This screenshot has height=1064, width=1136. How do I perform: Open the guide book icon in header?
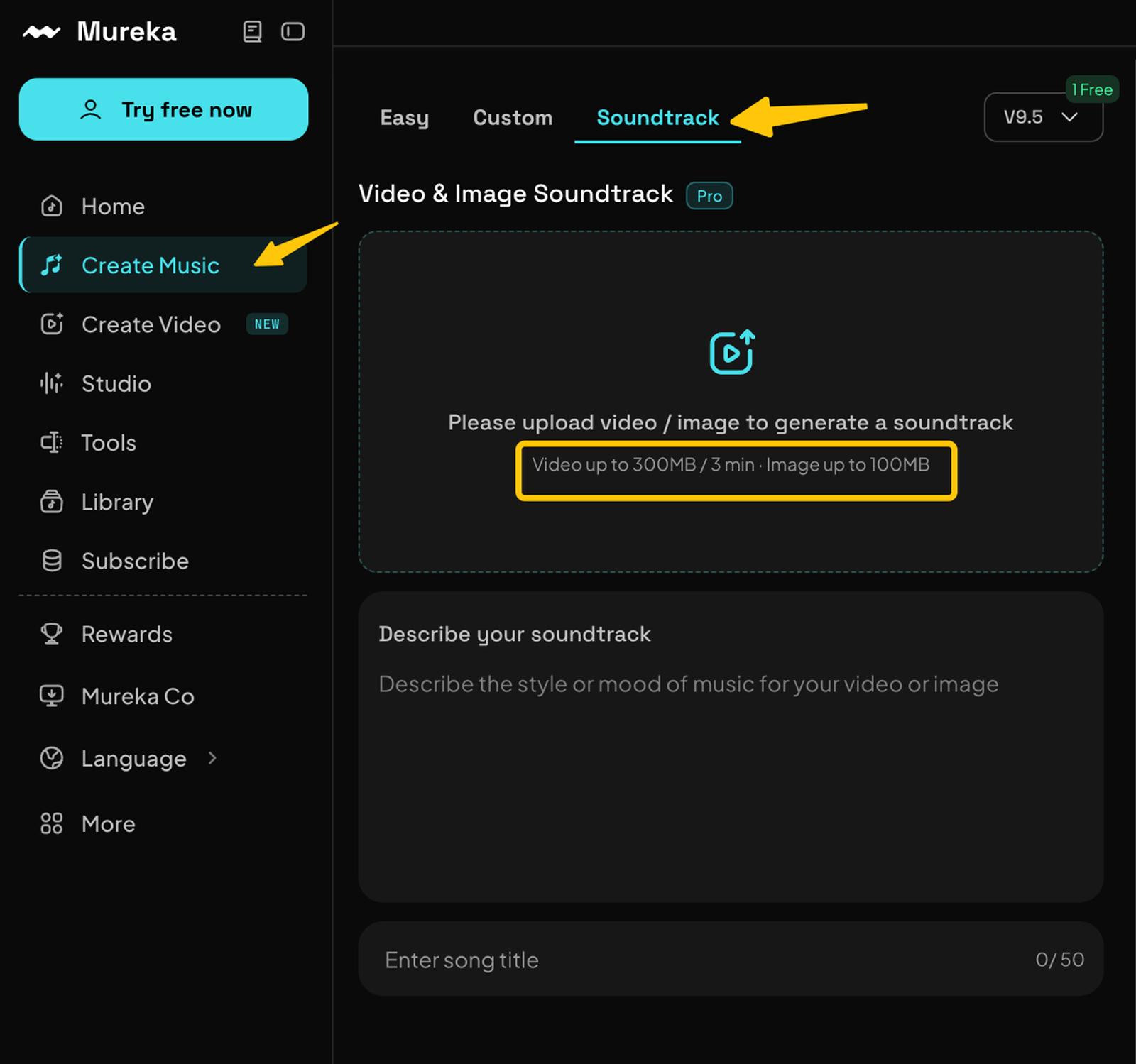252,31
